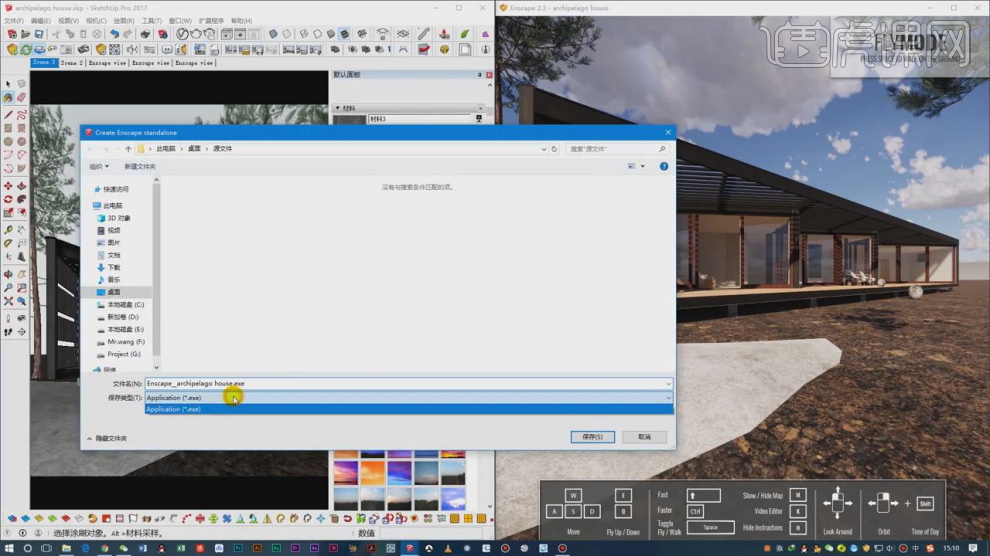The image size is (990, 556).
Task: Click the refresh icon next to address bar
Action: pyautogui.click(x=554, y=149)
